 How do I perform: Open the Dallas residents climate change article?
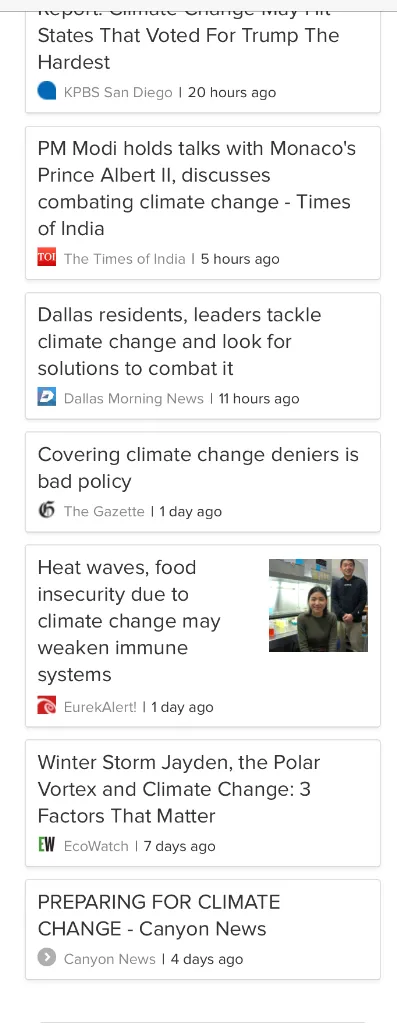pyautogui.click(x=179, y=341)
